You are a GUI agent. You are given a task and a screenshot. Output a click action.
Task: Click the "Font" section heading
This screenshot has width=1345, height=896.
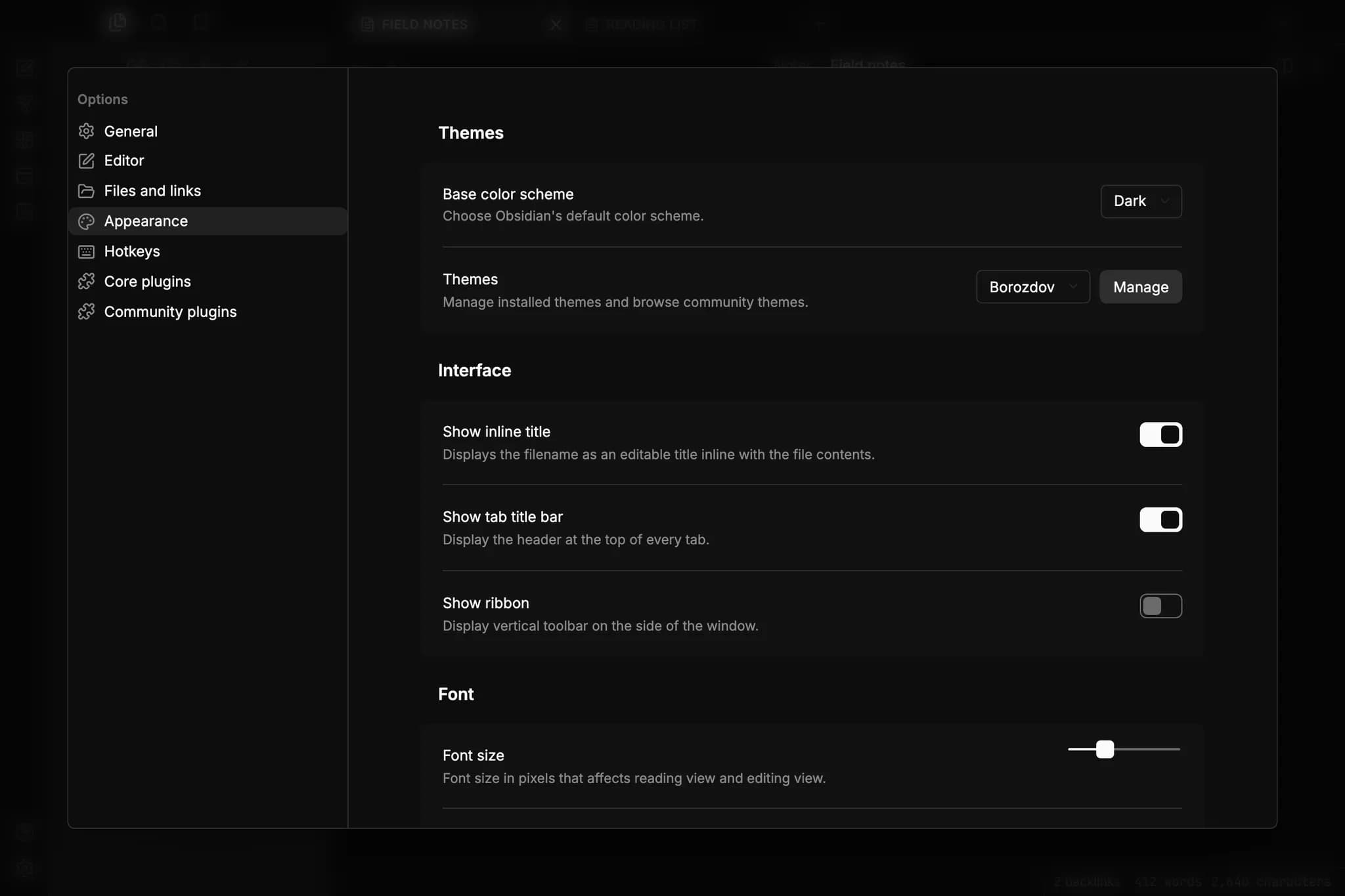(x=456, y=694)
